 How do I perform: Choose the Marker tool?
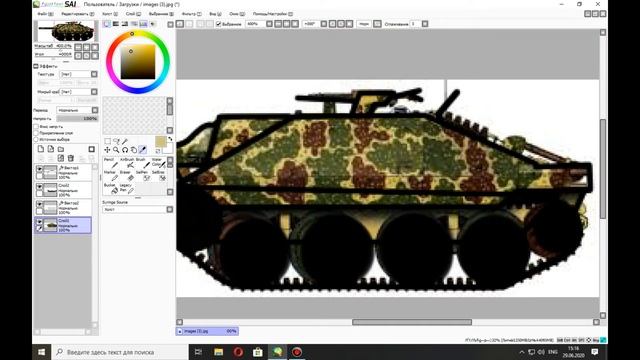click(111, 176)
